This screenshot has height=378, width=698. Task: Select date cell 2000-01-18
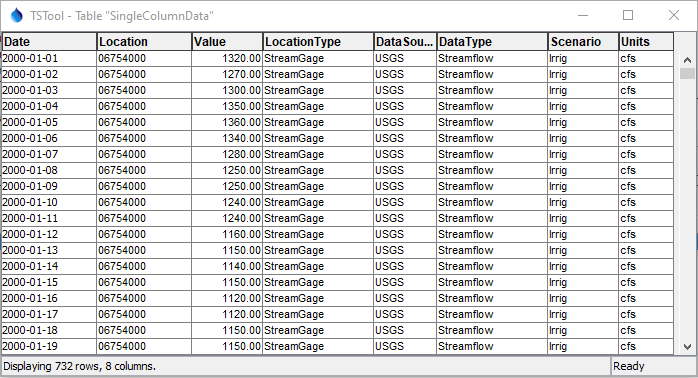pyautogui.click(x=49, y=331)
